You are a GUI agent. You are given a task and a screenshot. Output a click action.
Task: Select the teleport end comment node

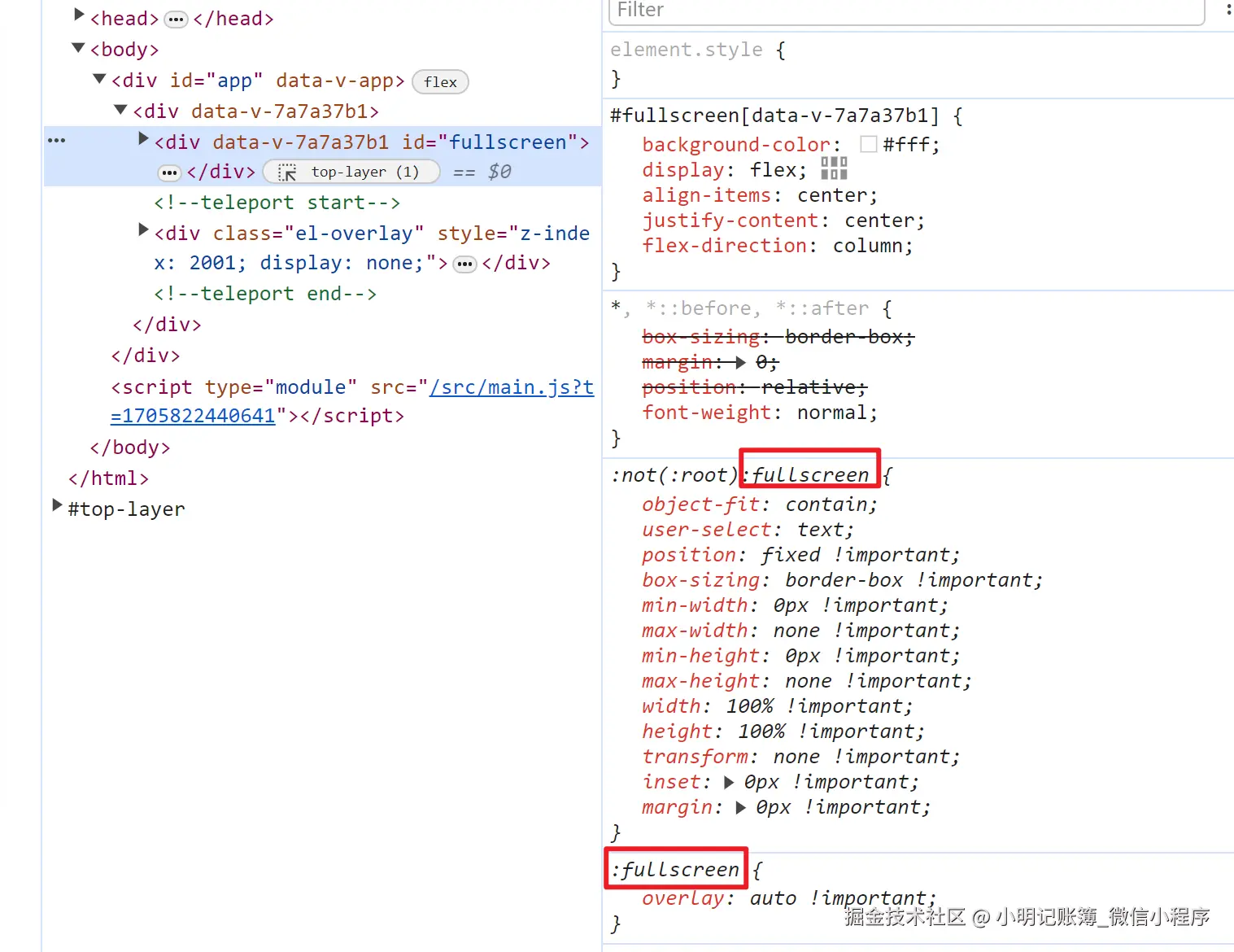coord(265,294)
